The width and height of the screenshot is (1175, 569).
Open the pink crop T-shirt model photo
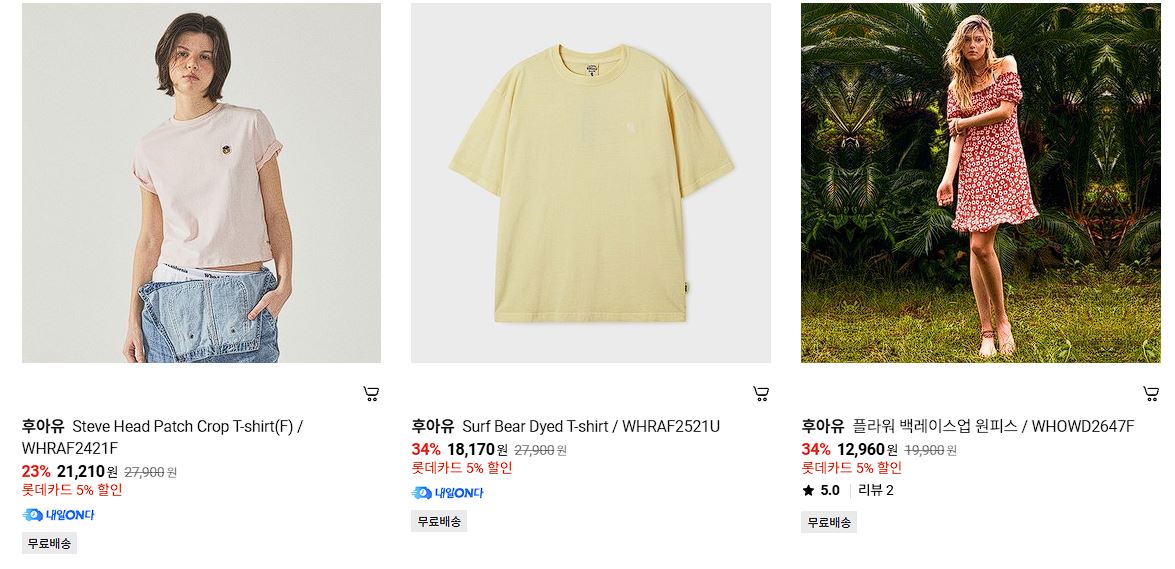[202, 183]
